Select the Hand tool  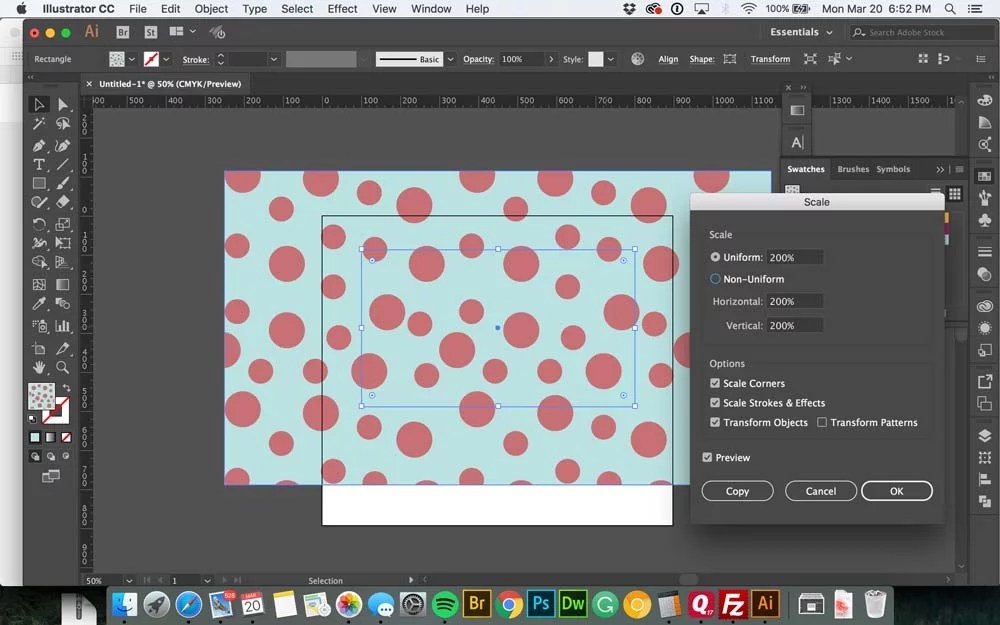coord(40,366)
